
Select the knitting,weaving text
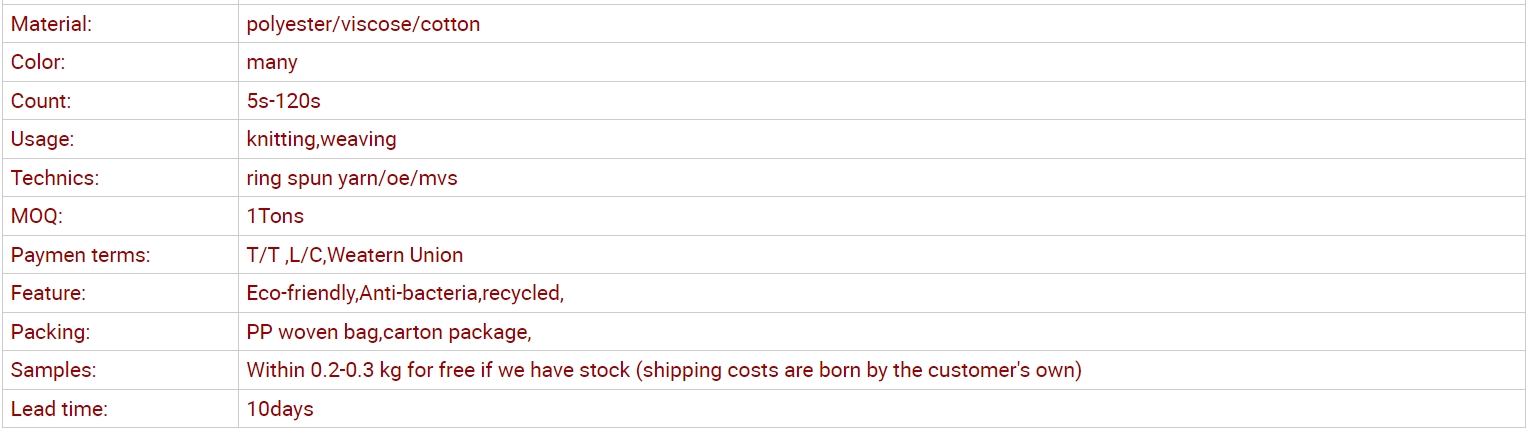pos(321,139)
